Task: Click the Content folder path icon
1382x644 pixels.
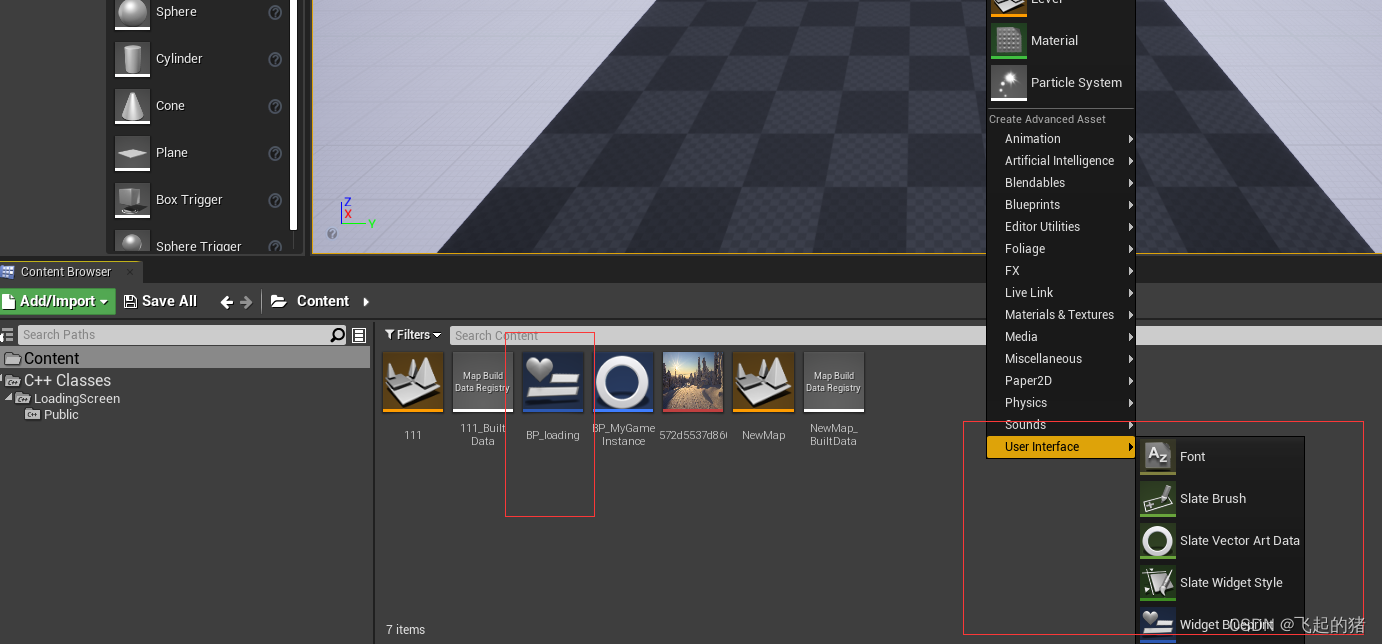Action: [x=279, y=301]
